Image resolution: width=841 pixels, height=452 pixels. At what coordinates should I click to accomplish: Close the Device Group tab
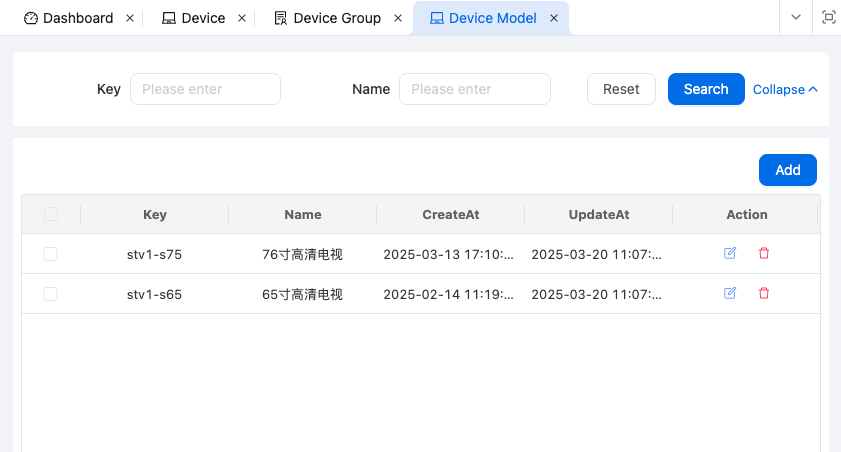pos(398,18)
